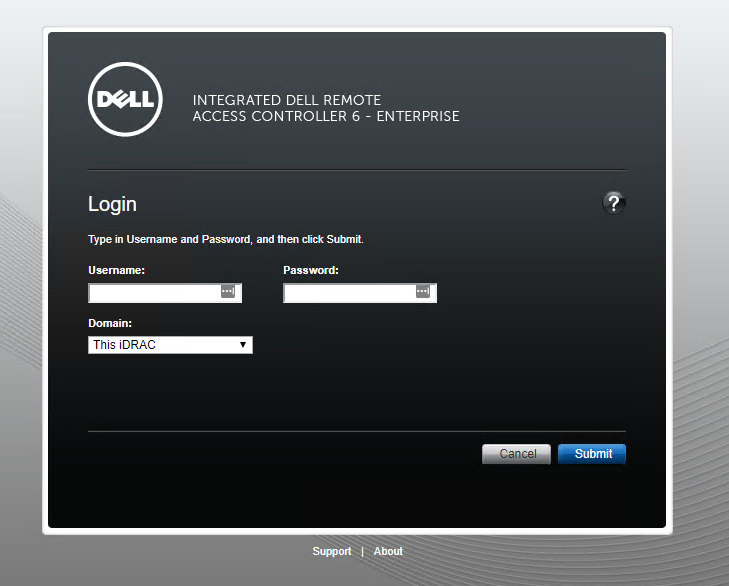The image size is (729, 586).
Task: Click the 'Domain:' label
Action: click(x=110, y=323)
